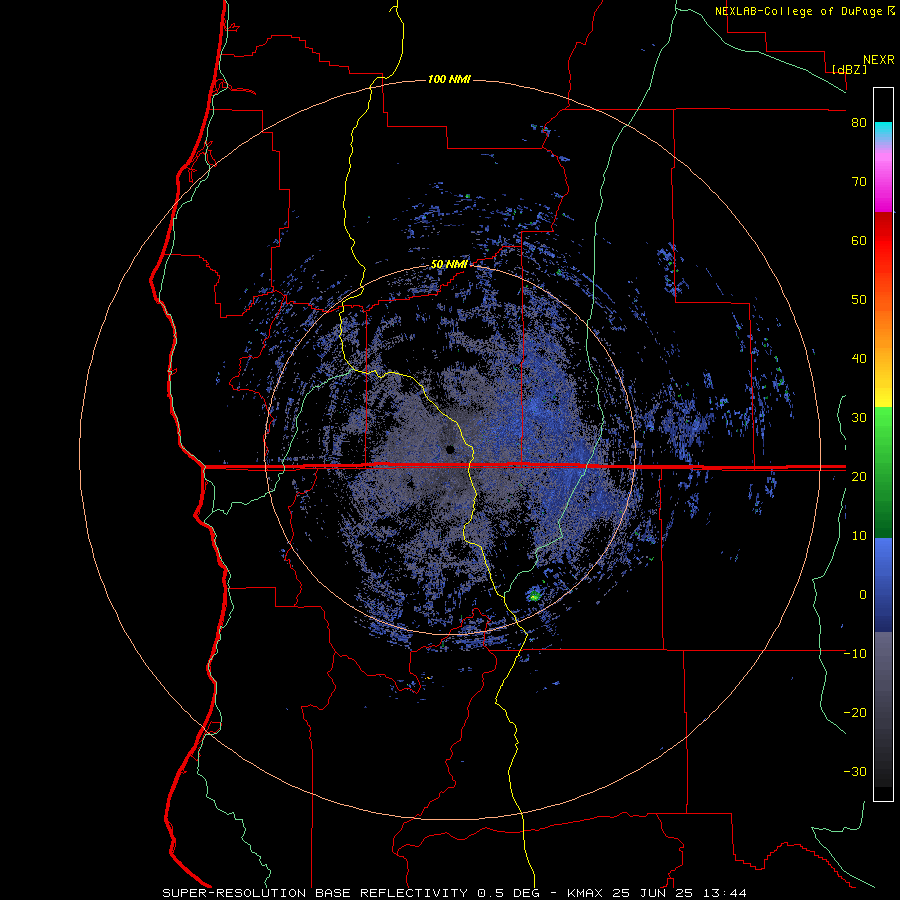Click the cyan top of color bar

(x=883, y=129)
